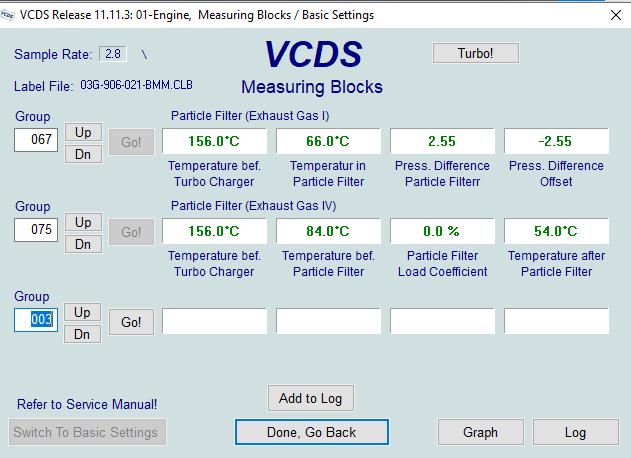The image size is (631, 458).
Task: Click Up for group 075
Action: 83,222
